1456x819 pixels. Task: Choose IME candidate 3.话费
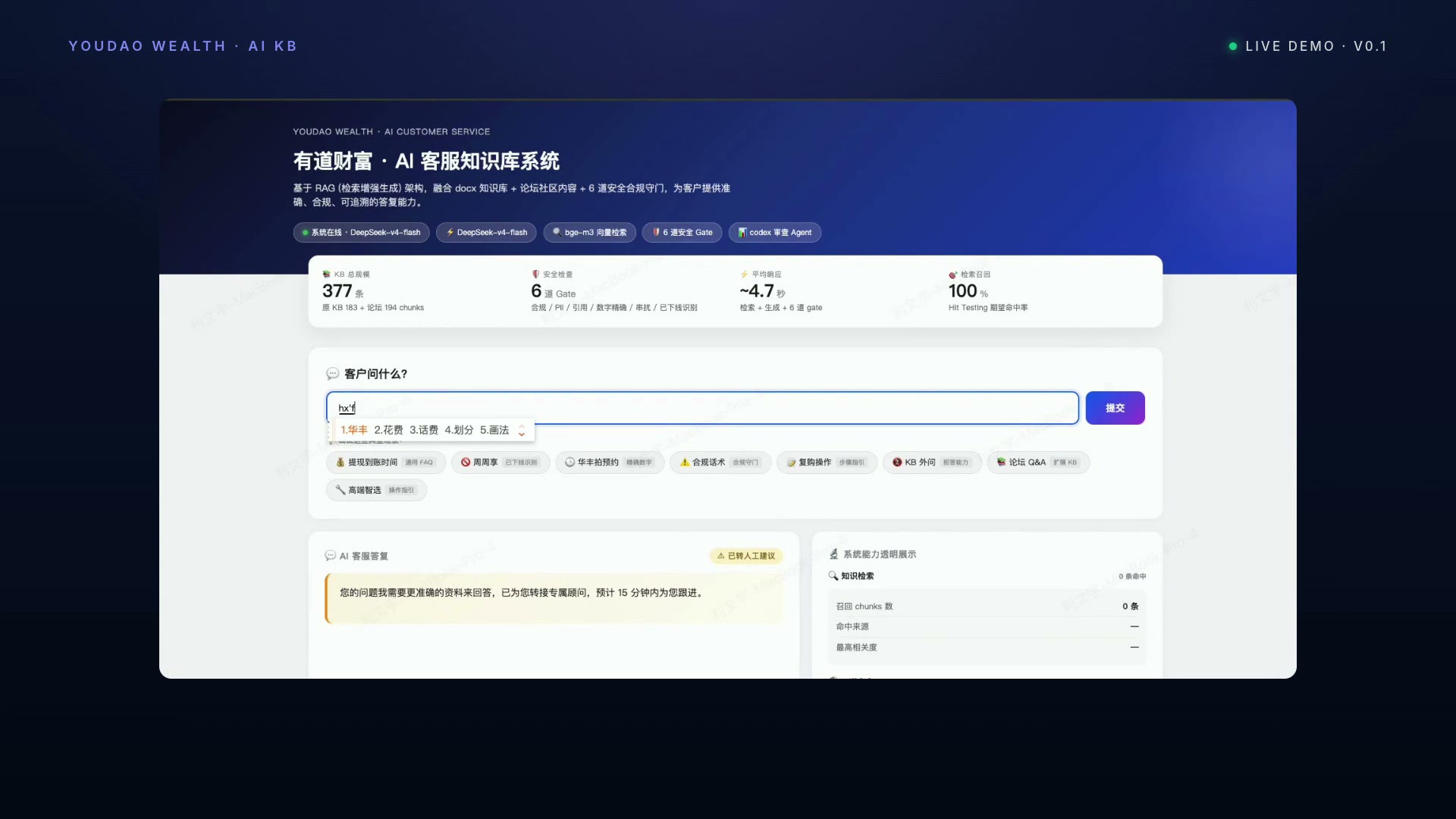(424, 430)
